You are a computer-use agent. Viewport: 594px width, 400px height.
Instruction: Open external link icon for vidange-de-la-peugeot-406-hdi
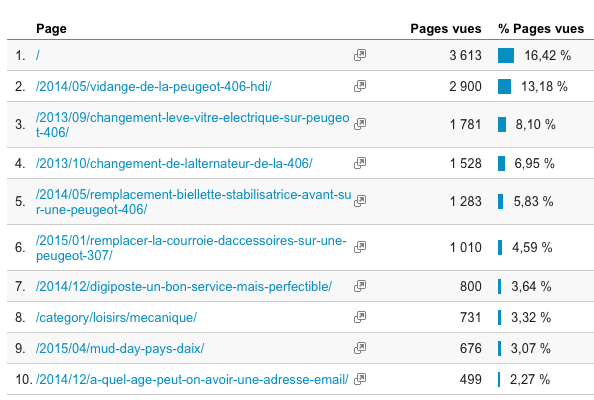tap(360, 86)
